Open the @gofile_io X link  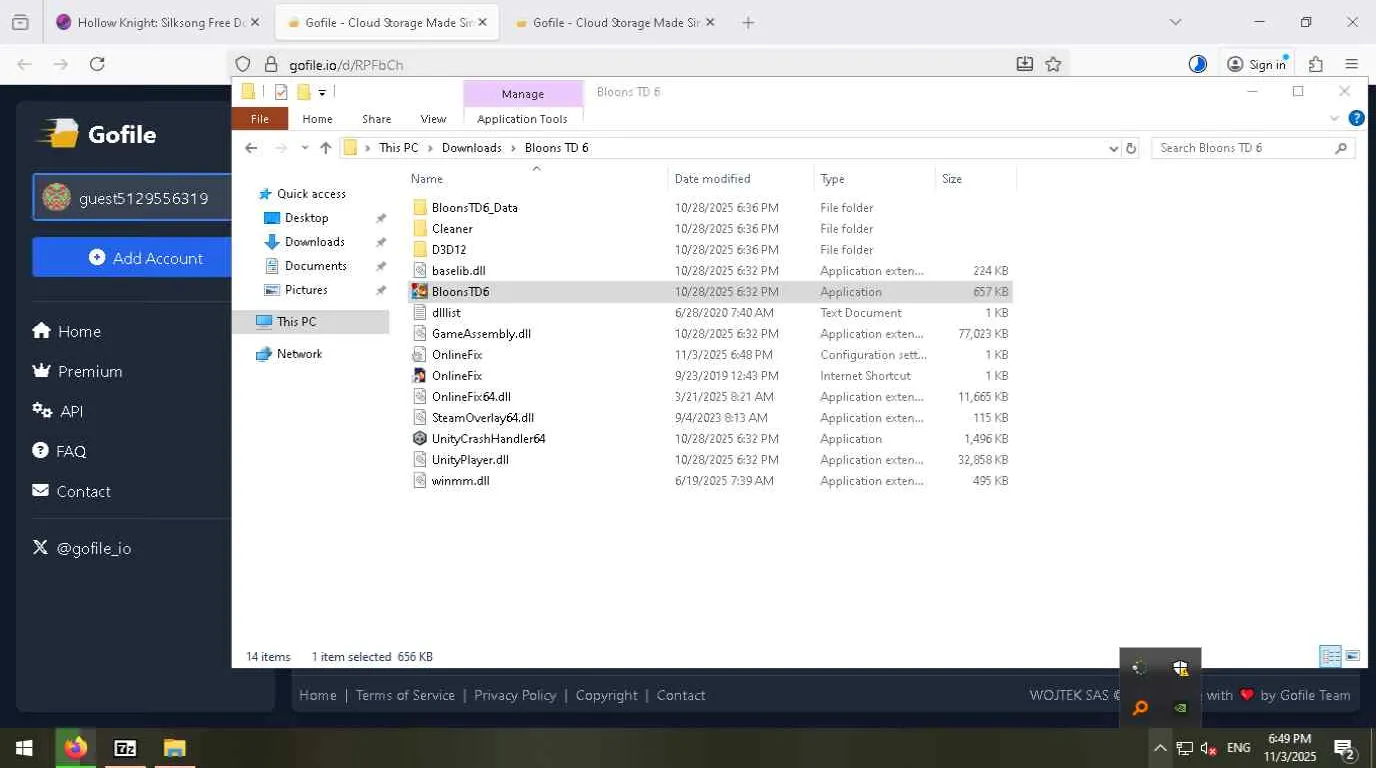click(x=82, y=548)
